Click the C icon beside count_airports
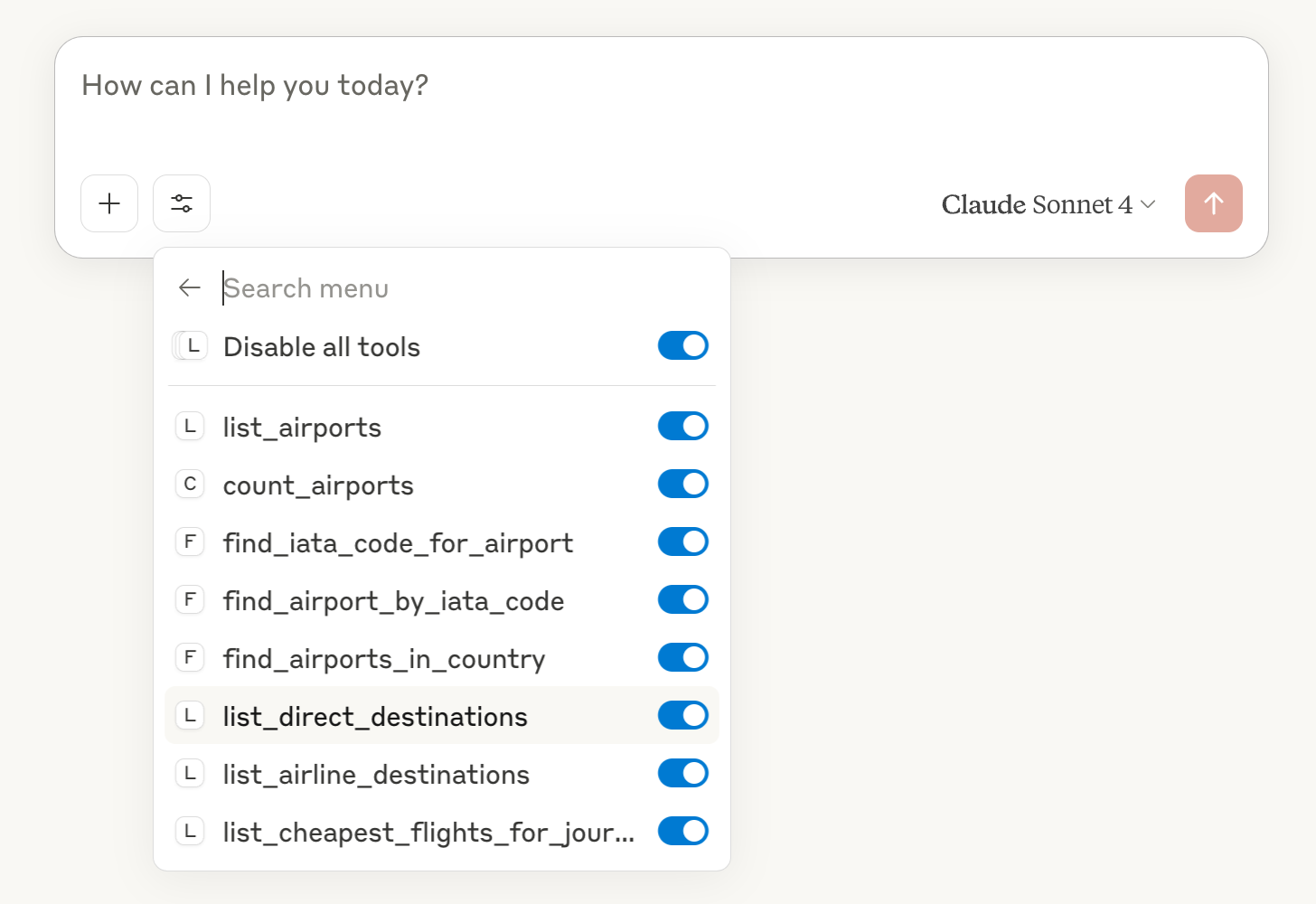 pos(190,485)
